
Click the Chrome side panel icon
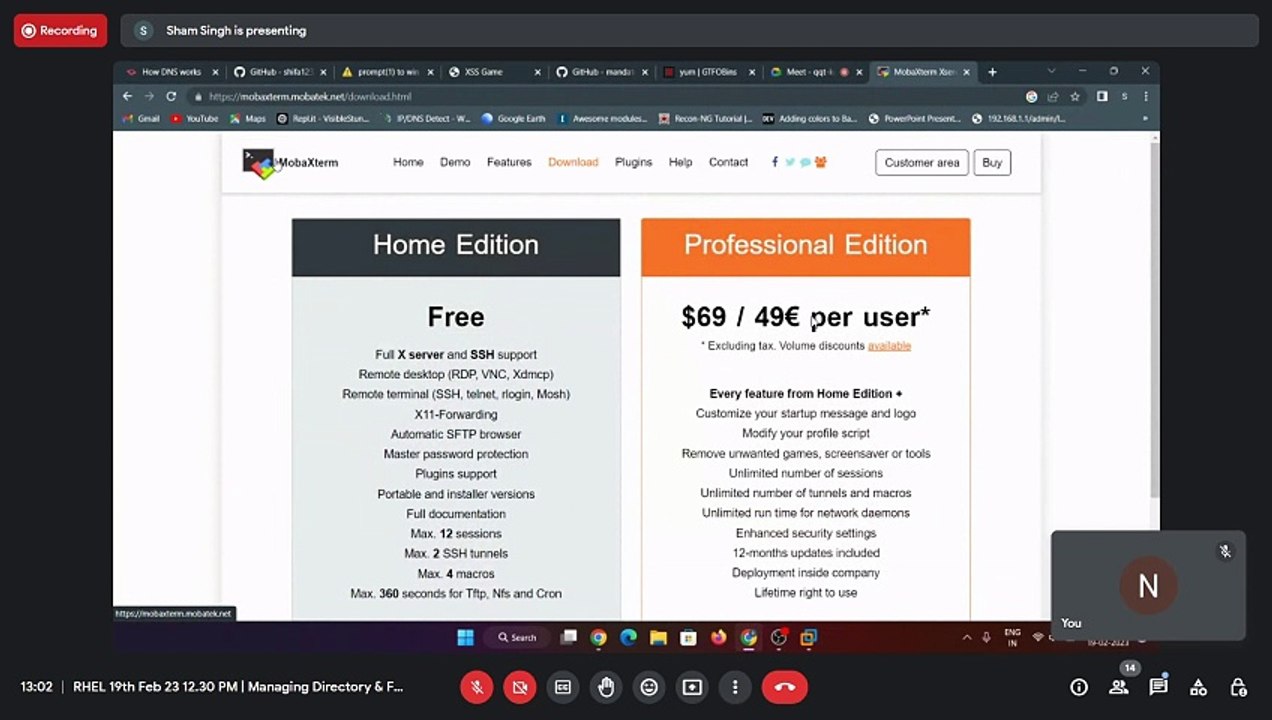1102,97
